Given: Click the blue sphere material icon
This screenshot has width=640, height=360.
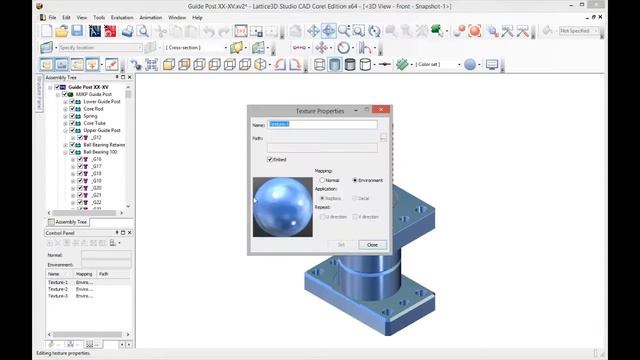Looking at the screenshot, I should coord(470,64).
